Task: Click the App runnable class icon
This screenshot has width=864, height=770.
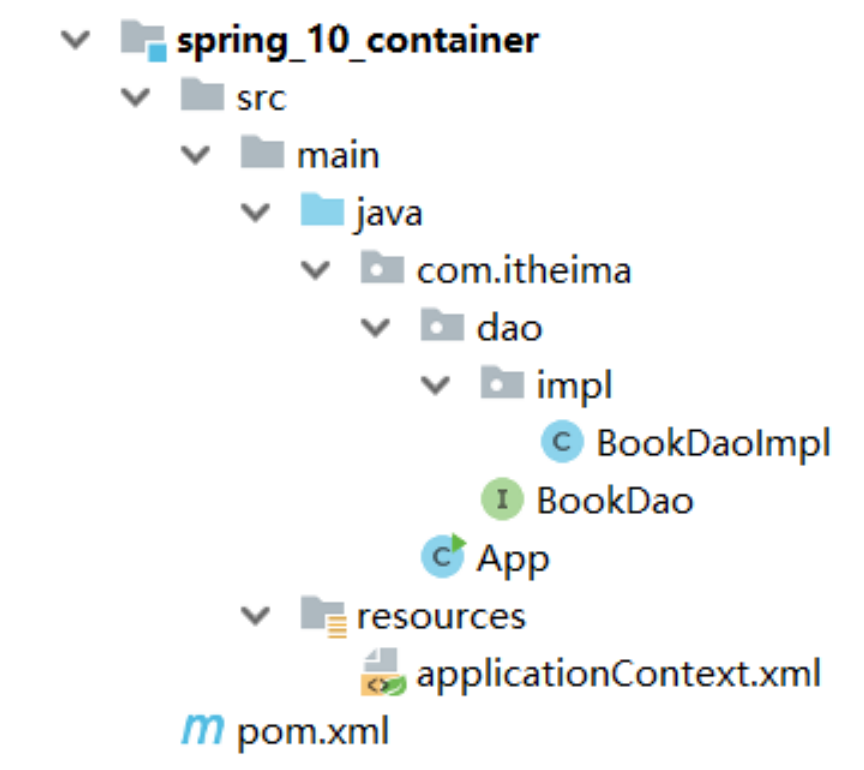Action: pyautogui.click(x=443, y=556)
